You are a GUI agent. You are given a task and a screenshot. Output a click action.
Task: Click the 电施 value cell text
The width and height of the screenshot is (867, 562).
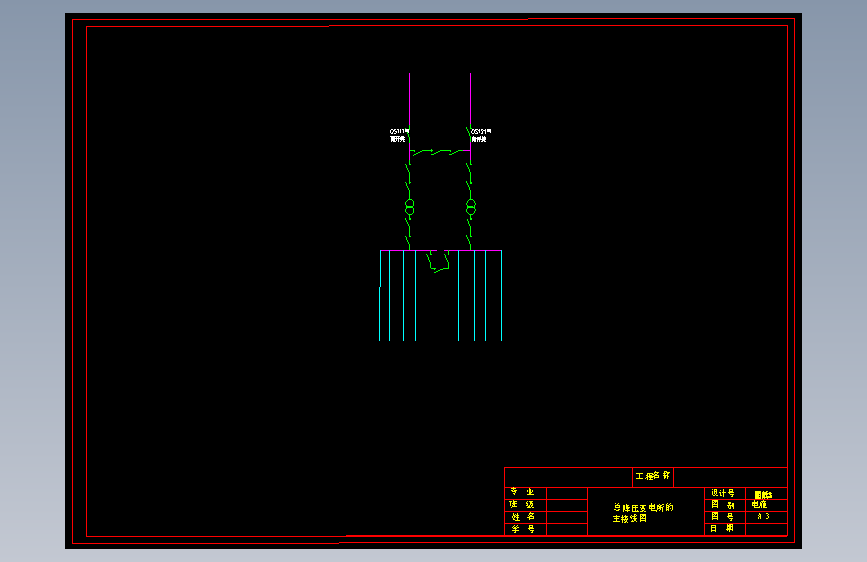tap(759, 504)
